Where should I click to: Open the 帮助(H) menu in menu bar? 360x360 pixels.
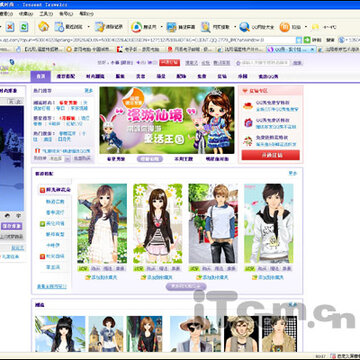(86, 14)
